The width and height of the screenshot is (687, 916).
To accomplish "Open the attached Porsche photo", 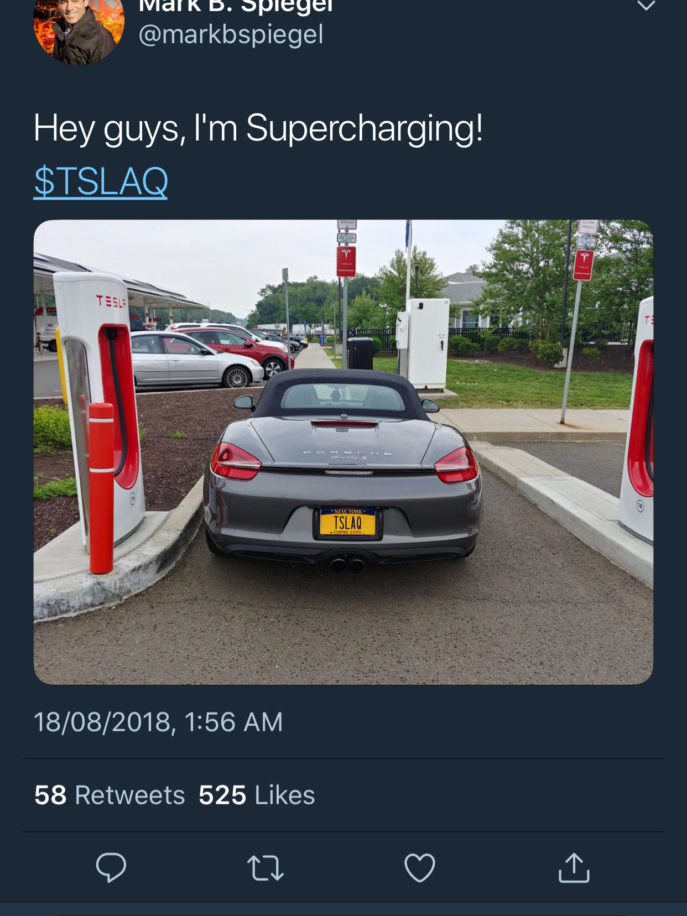I will (344, 452).
